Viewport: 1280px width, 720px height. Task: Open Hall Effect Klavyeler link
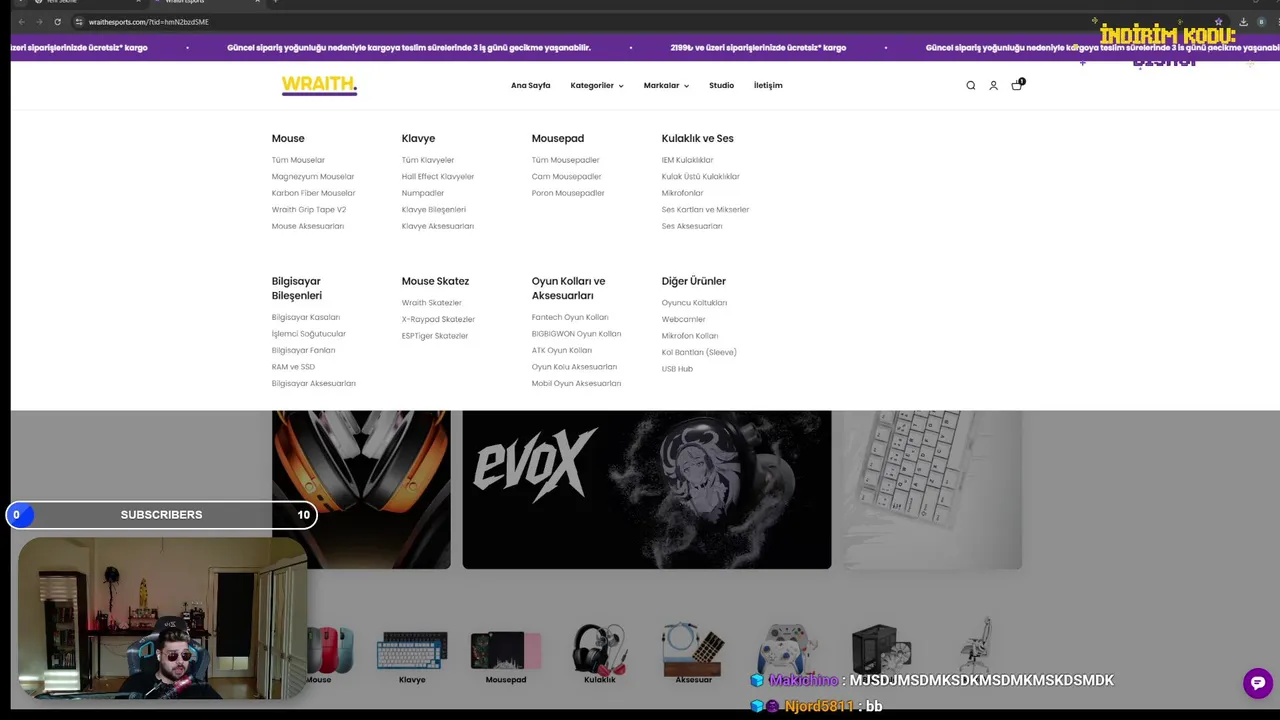coord(438,177)
